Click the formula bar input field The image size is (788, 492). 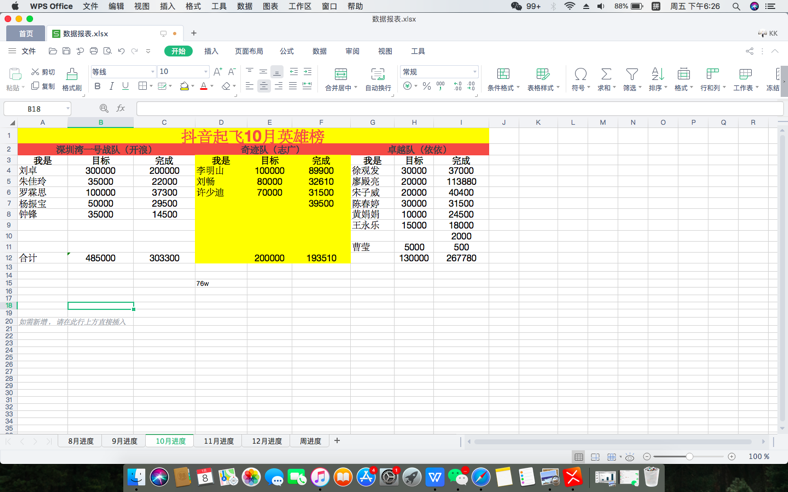(x=459, y=109)
